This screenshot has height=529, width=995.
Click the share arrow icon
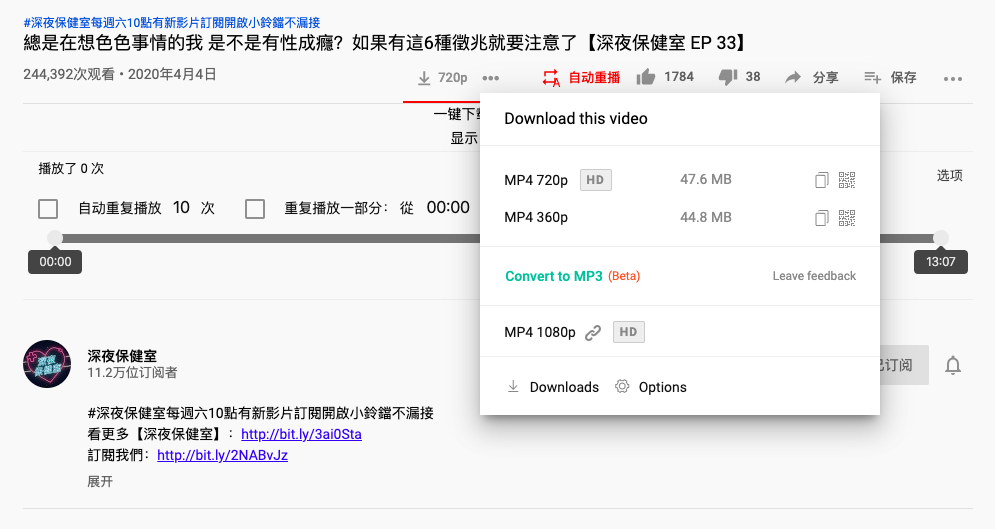click(793, 77)
